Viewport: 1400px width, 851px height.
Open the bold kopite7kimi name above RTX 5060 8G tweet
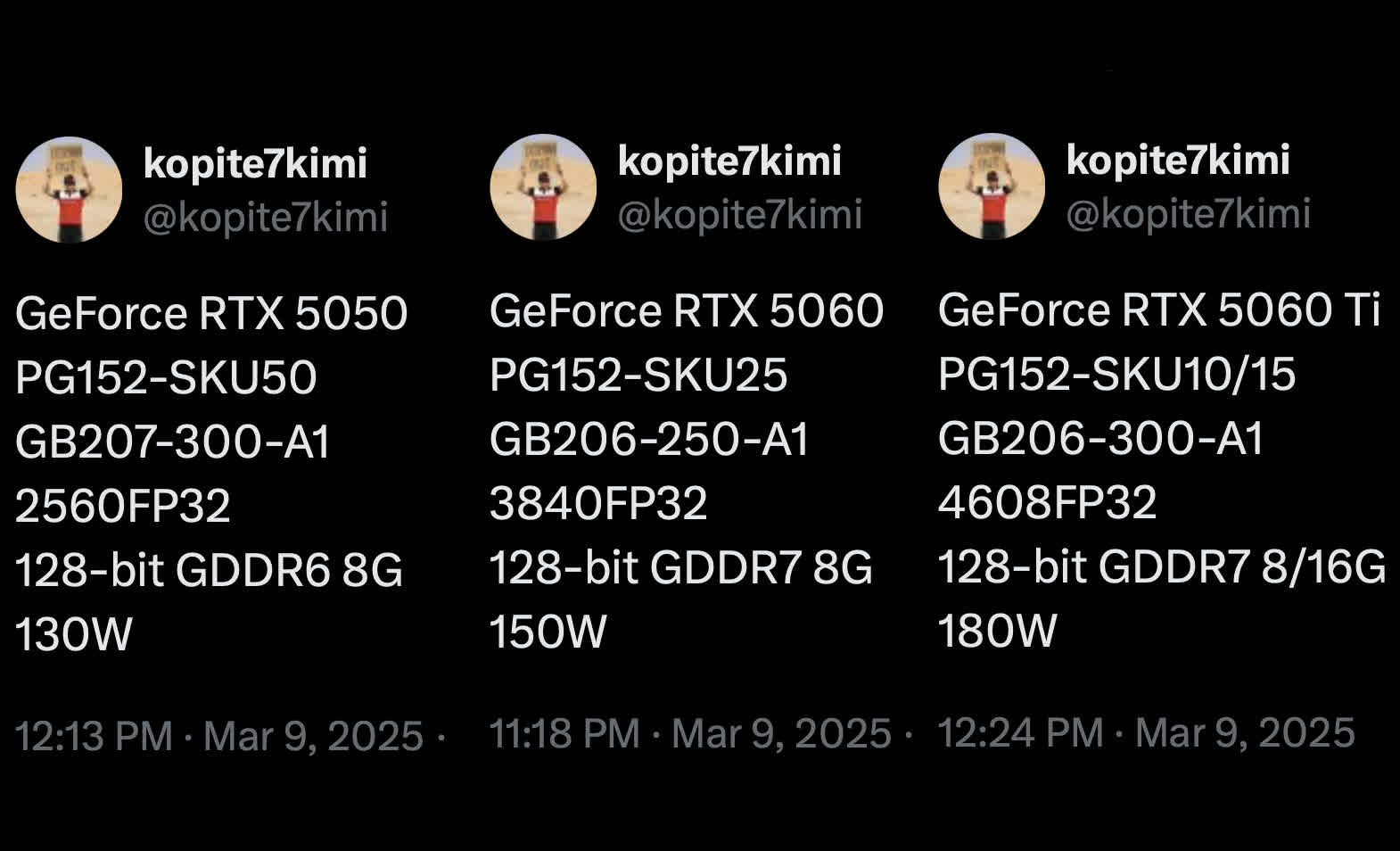(x=729, y=161)
